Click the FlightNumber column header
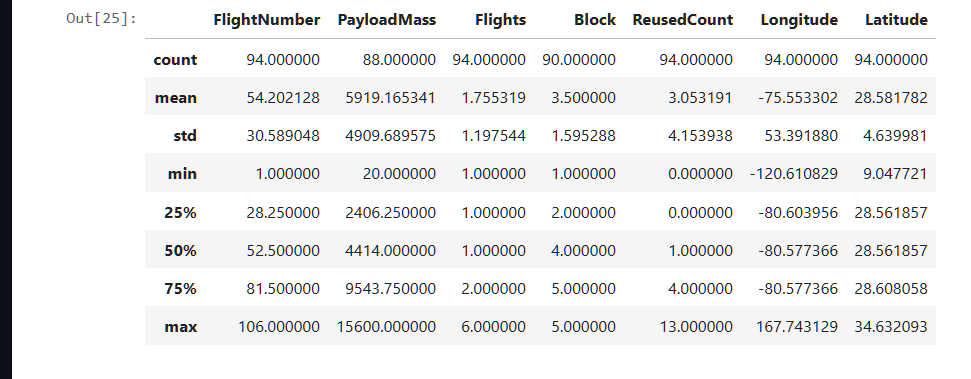The height and width of the screenshot is (379, 971). pyautogui.click(x=266, y=20)
